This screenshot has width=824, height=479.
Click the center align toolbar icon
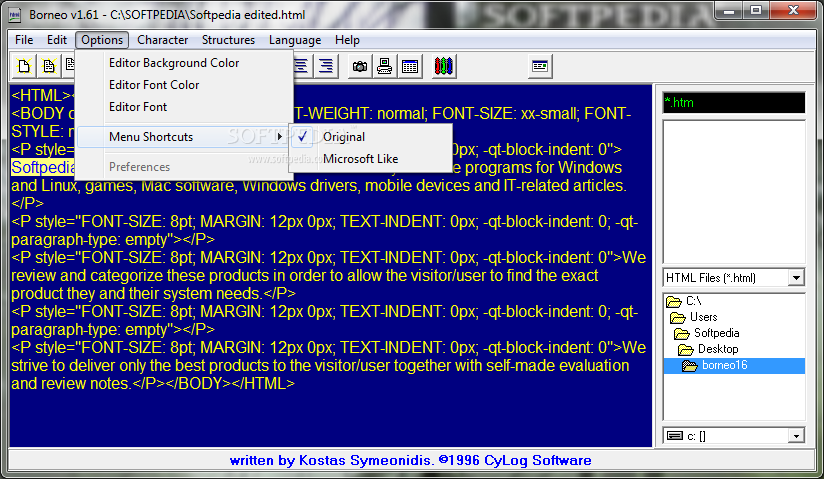pos(301,66)
